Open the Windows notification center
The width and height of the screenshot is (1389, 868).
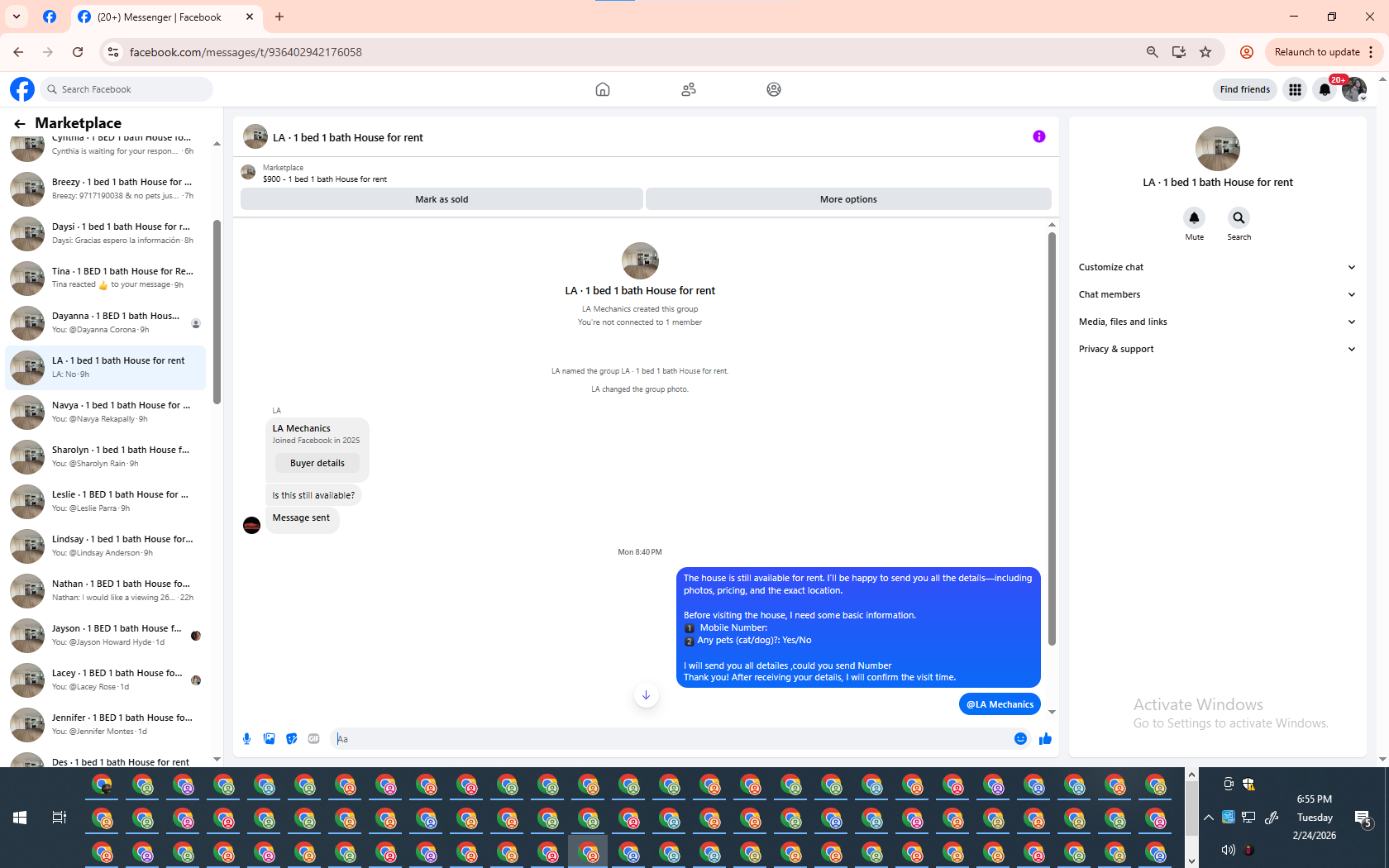tap(1363, 818)
